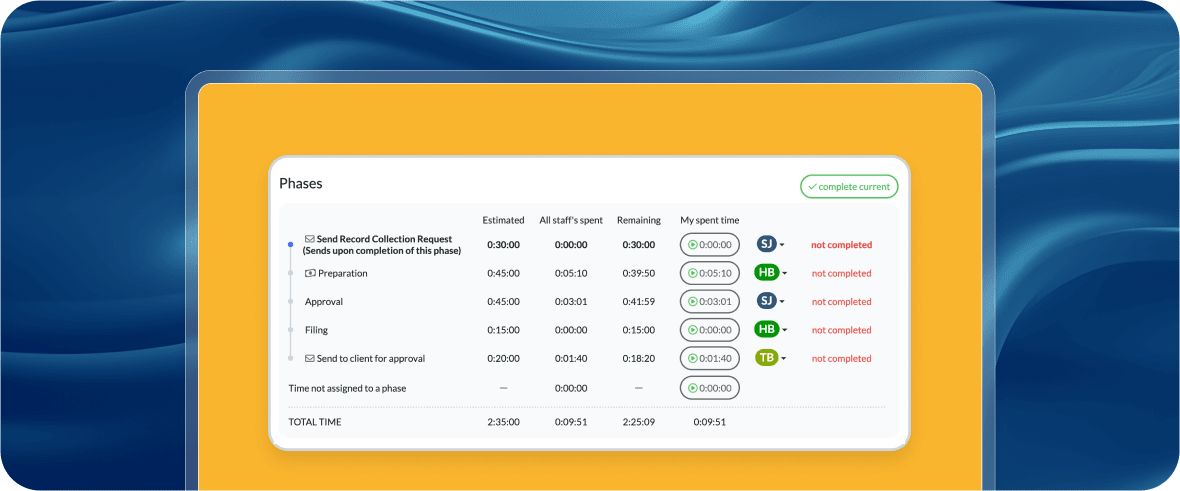Click the Preparation phase icon

point(310,273)
